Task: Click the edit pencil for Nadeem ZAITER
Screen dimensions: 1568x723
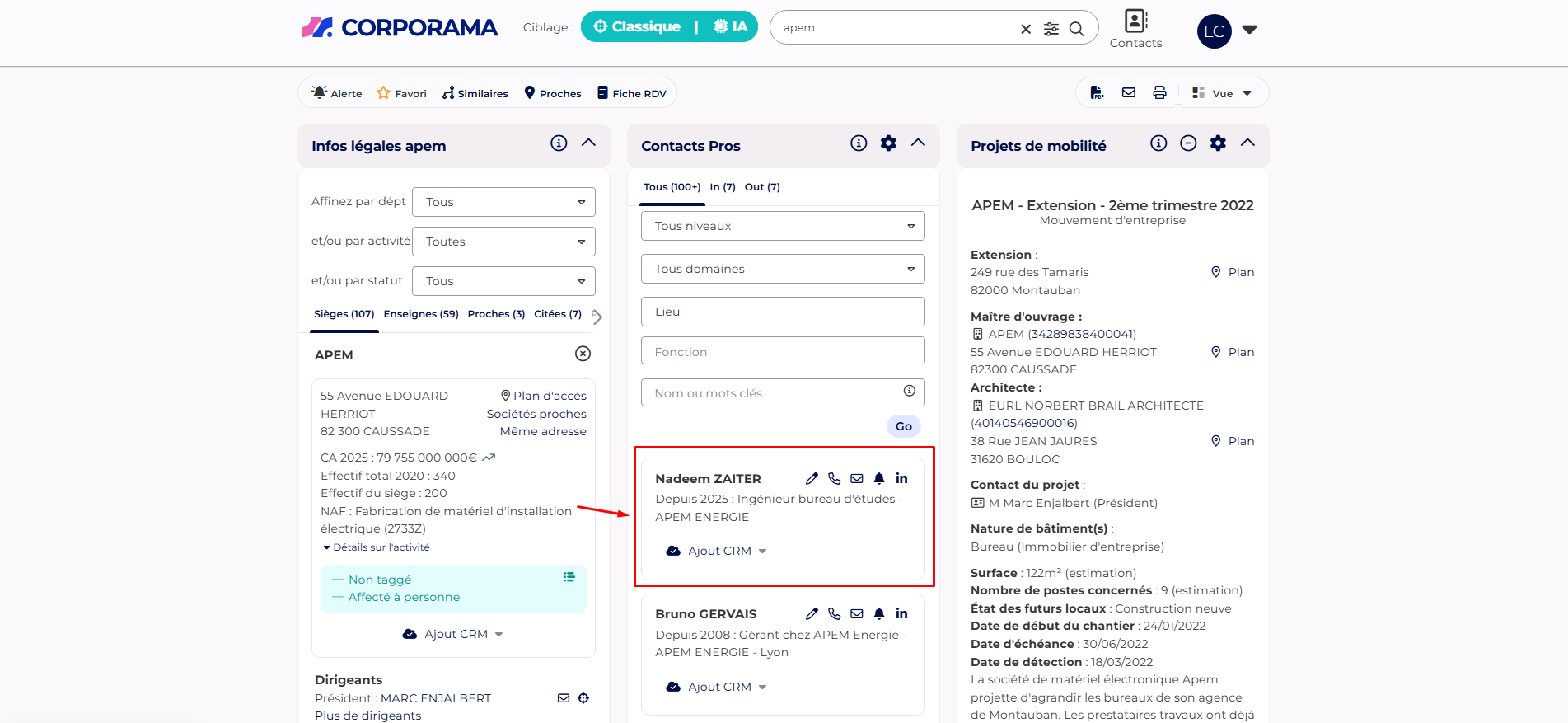Action: click(812, 478)
